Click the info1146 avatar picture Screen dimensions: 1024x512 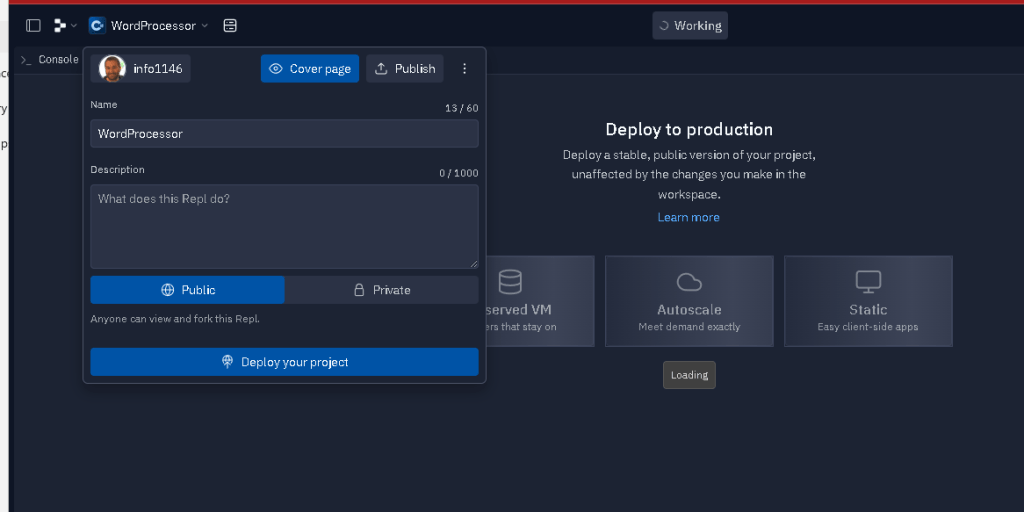click(x=112, y=69)
